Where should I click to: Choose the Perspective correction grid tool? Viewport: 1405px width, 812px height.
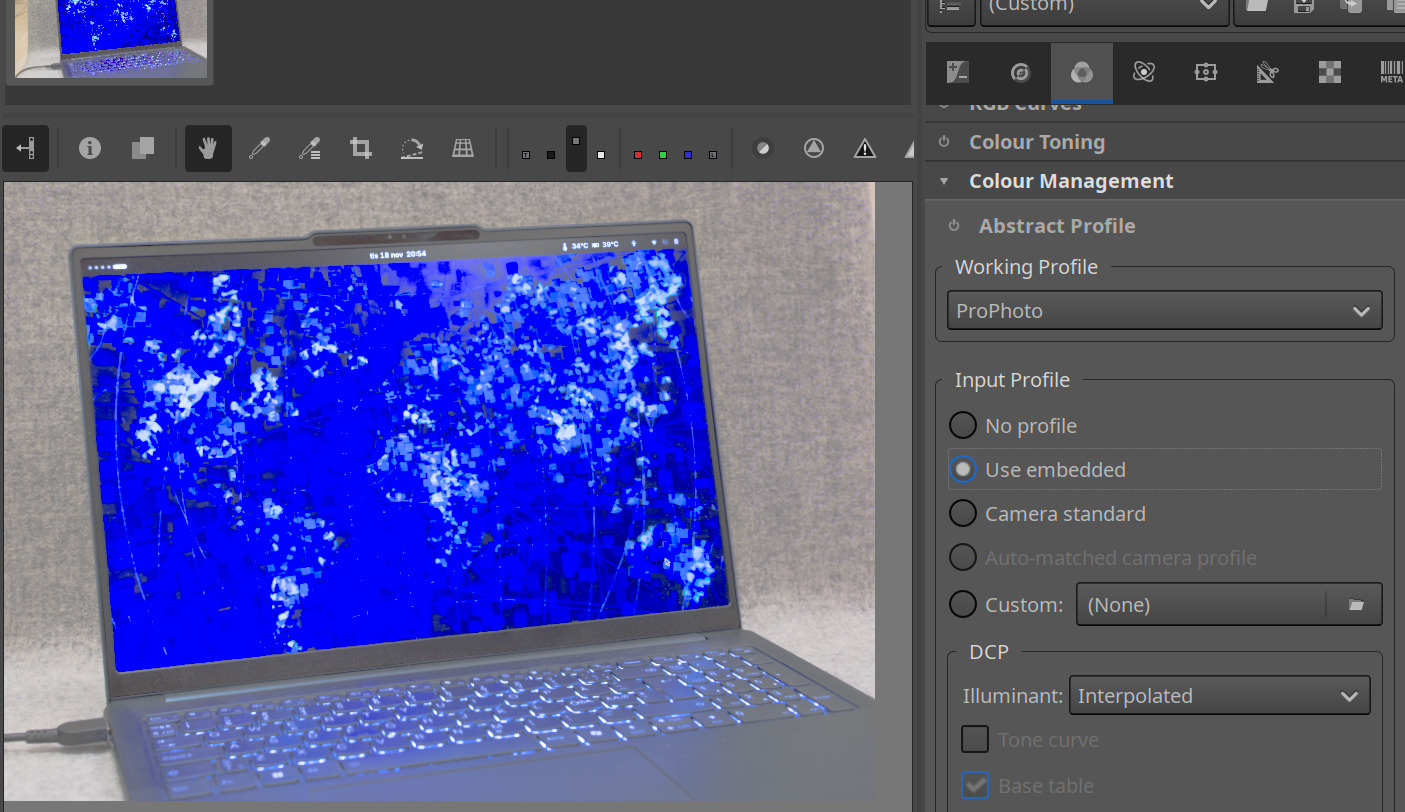click(x=463, y=149)
